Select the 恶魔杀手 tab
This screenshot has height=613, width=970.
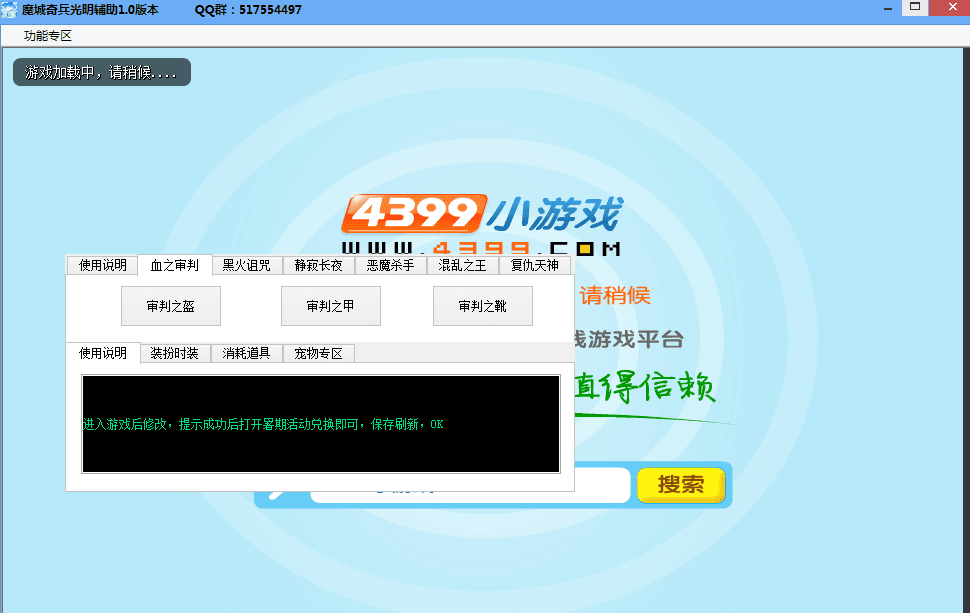pos(390,265)
